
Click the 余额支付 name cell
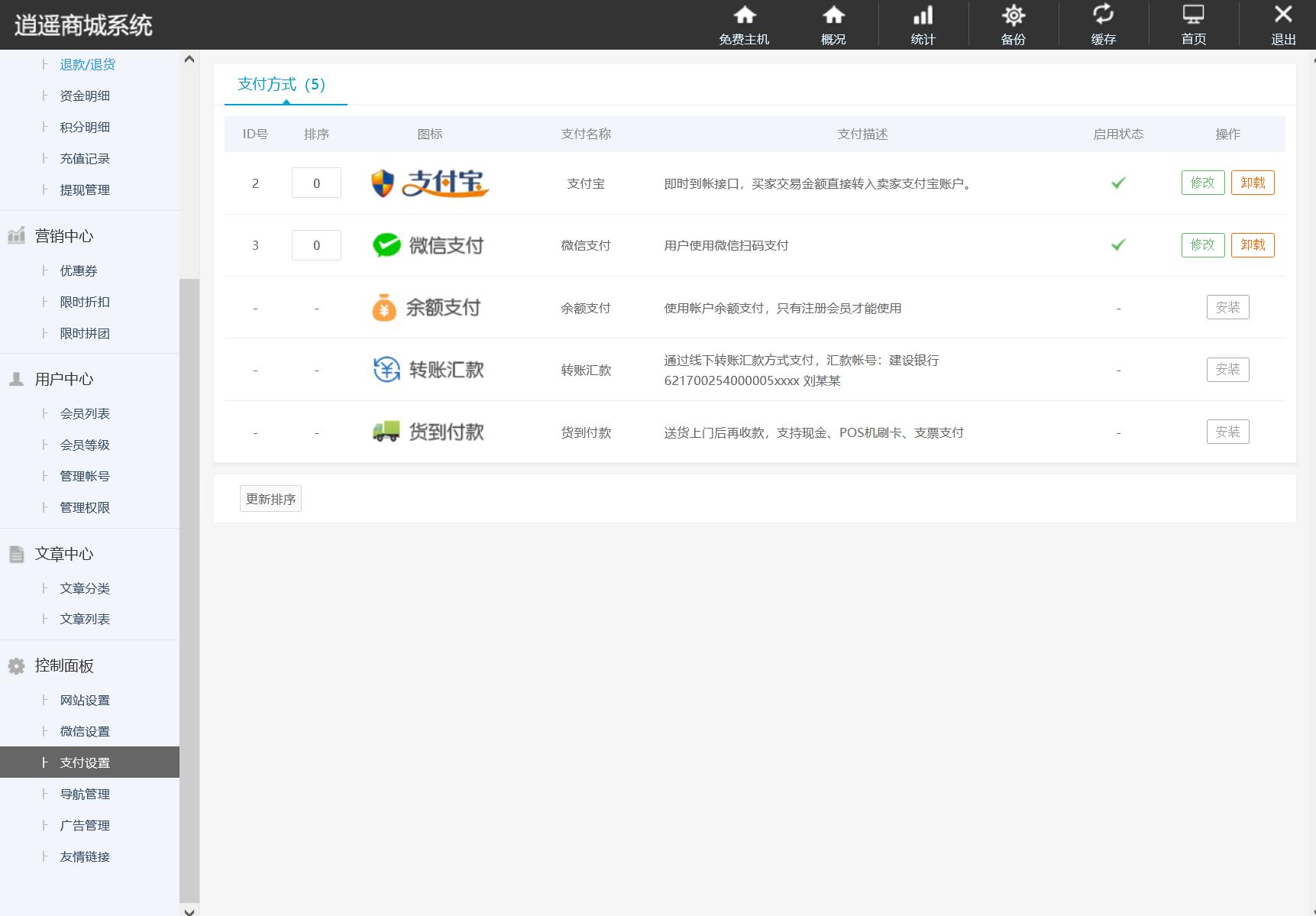point(586,309)
